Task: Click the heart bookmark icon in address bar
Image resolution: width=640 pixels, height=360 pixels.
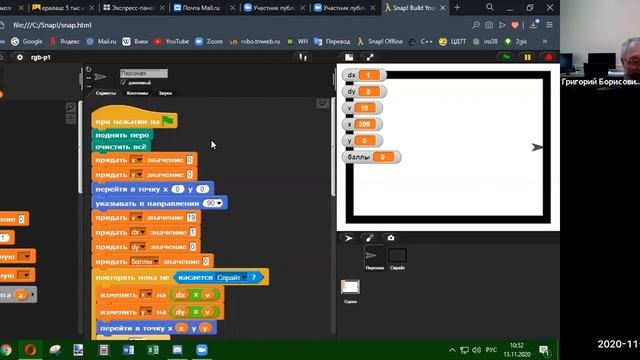Action: (515, 25)
